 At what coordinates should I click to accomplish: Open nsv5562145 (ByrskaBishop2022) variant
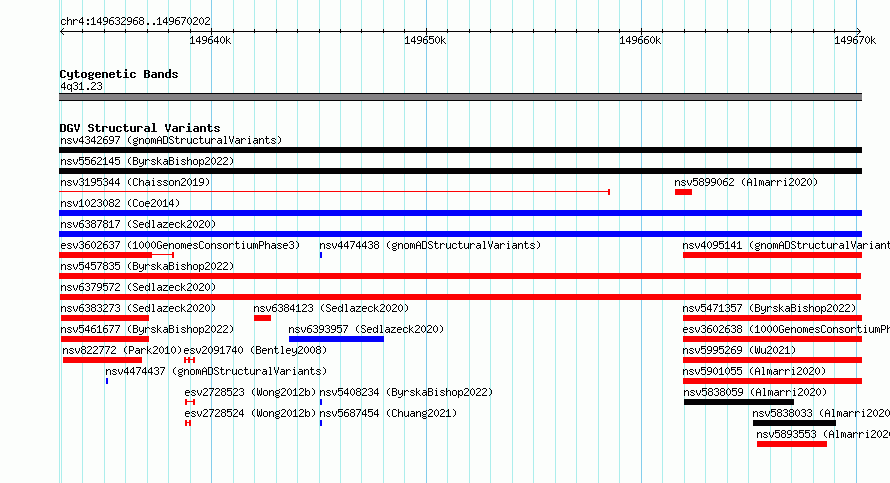(147, 161)
